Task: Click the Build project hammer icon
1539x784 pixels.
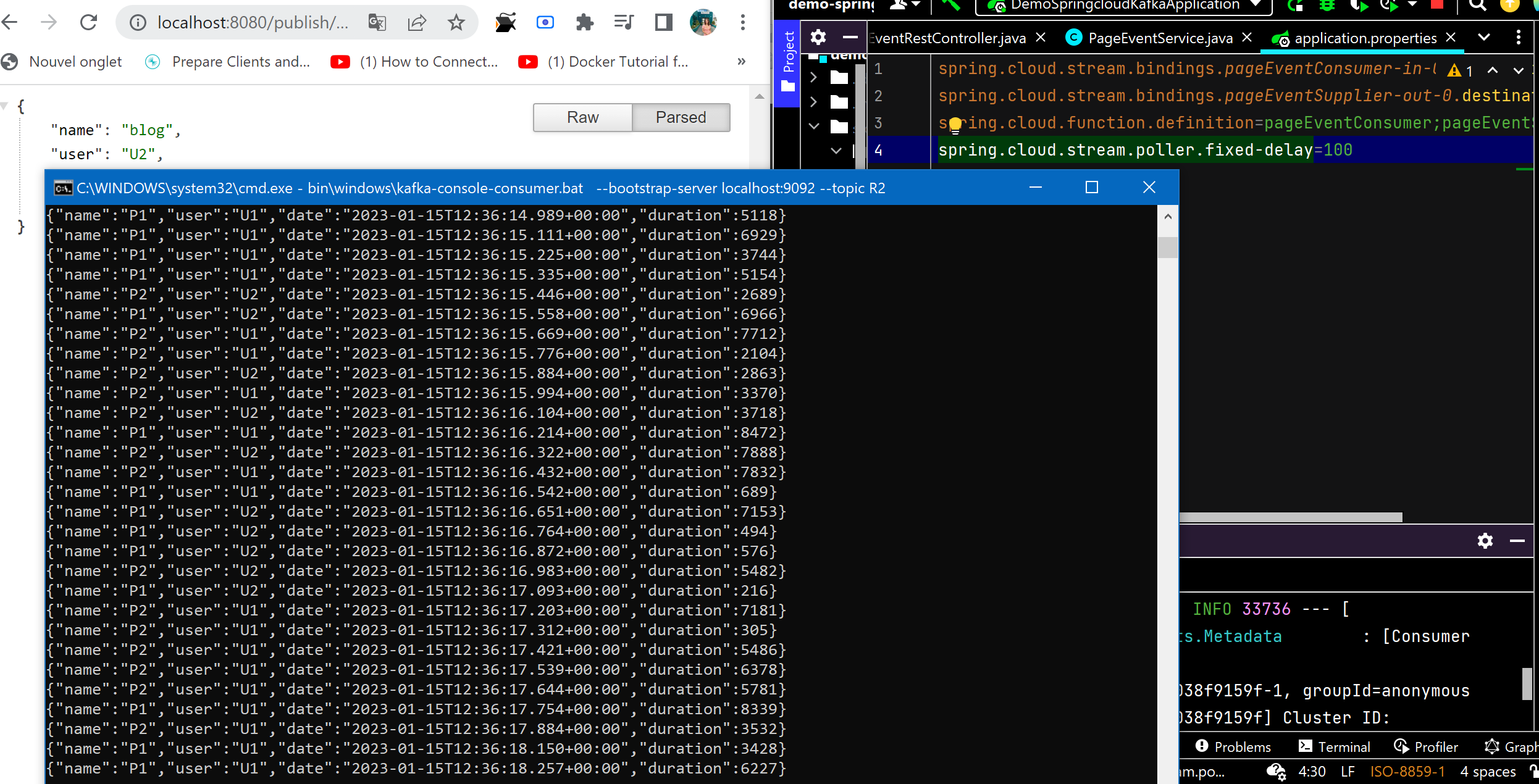Action: (x=951, y=6)
